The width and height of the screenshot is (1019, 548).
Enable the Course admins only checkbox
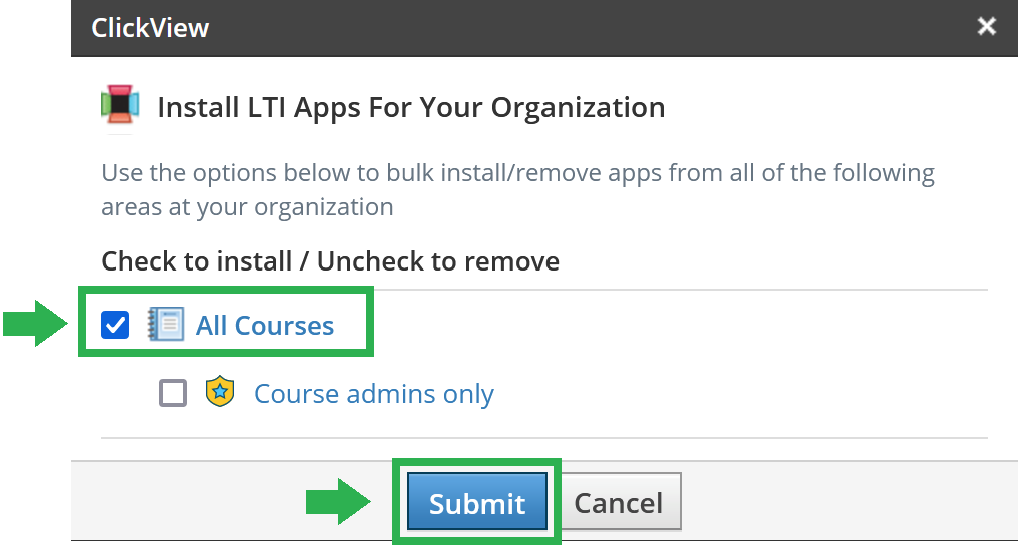(x=173, y=393)
